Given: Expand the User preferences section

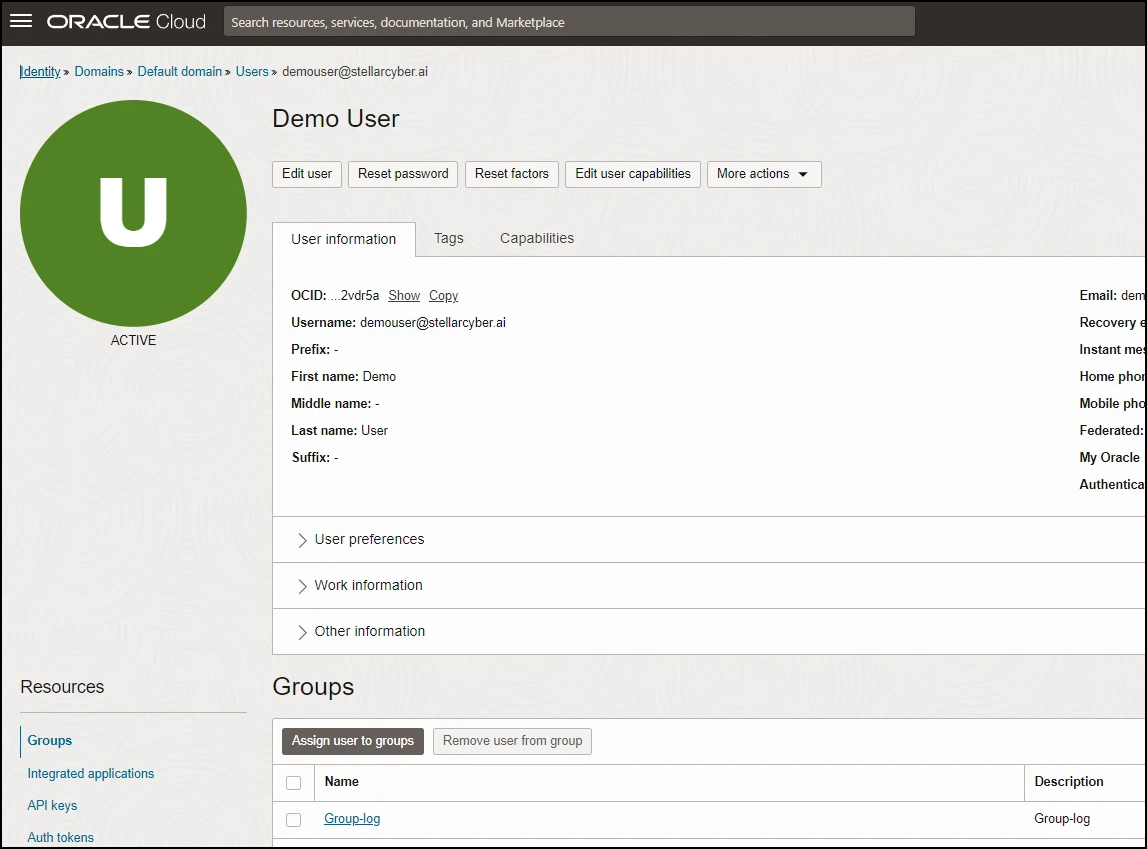Looking at the screenshot, I should [369, 540].
